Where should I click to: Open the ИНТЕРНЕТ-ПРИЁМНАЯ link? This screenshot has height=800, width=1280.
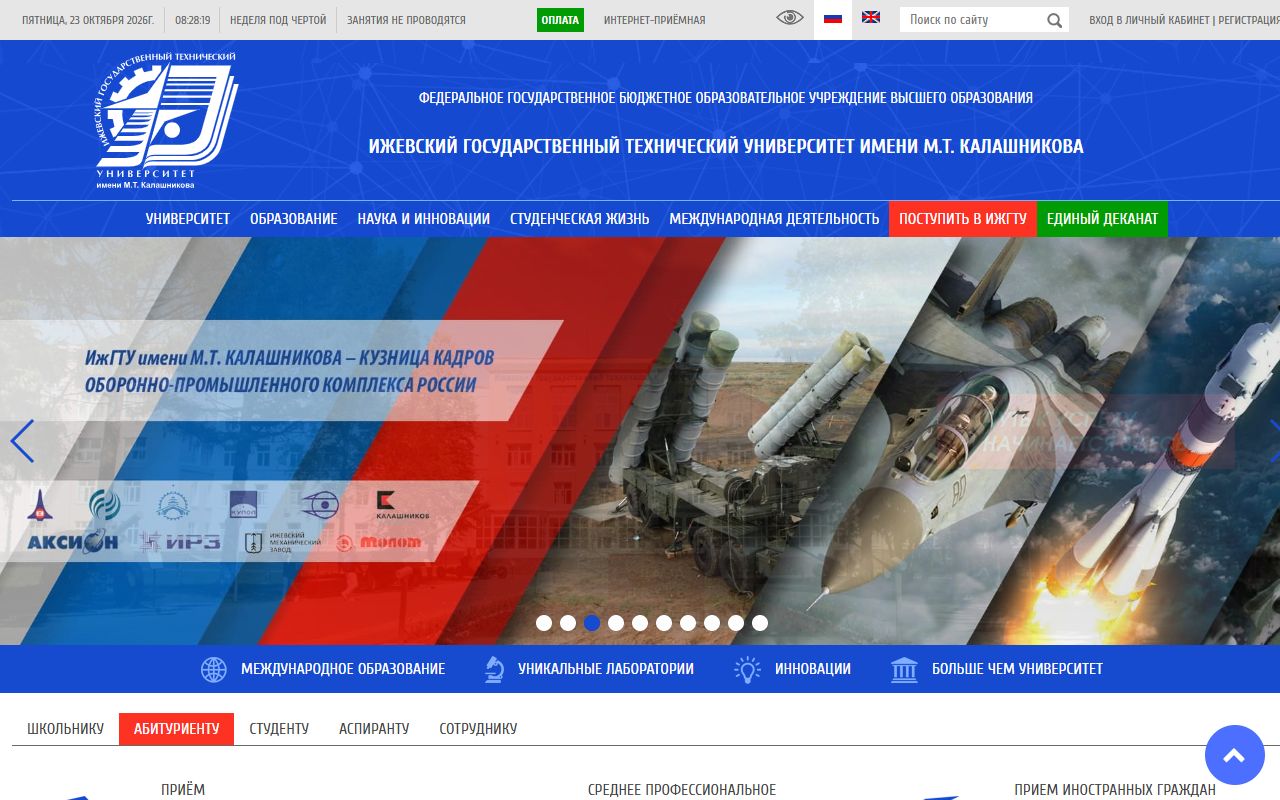[654, 20]
